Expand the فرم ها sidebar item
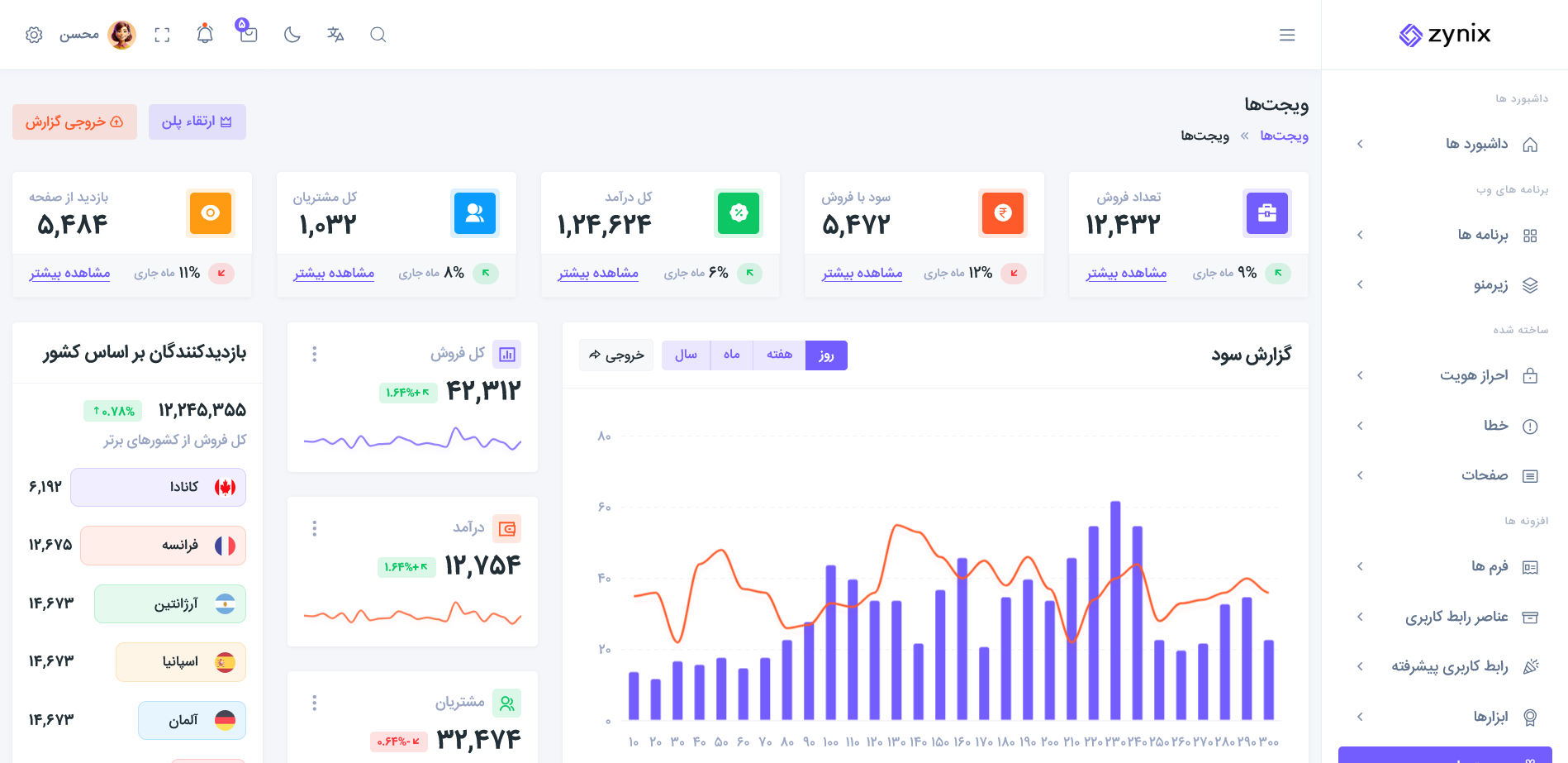Viewport: 1568px width, 763px height. (1445, 566)
